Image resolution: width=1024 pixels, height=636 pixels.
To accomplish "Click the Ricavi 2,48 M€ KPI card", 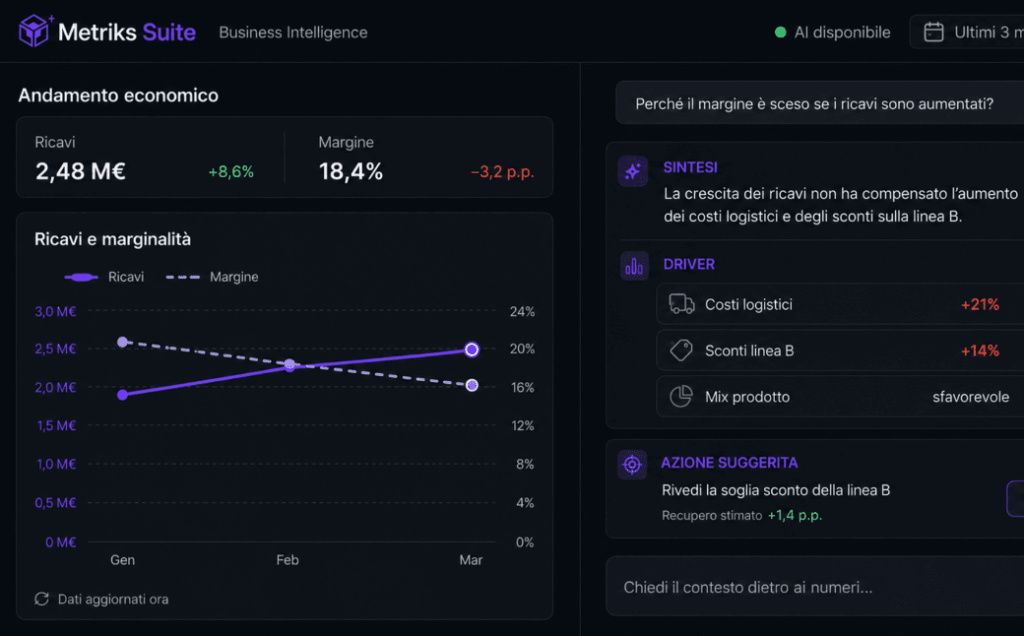I will point(150,157).
